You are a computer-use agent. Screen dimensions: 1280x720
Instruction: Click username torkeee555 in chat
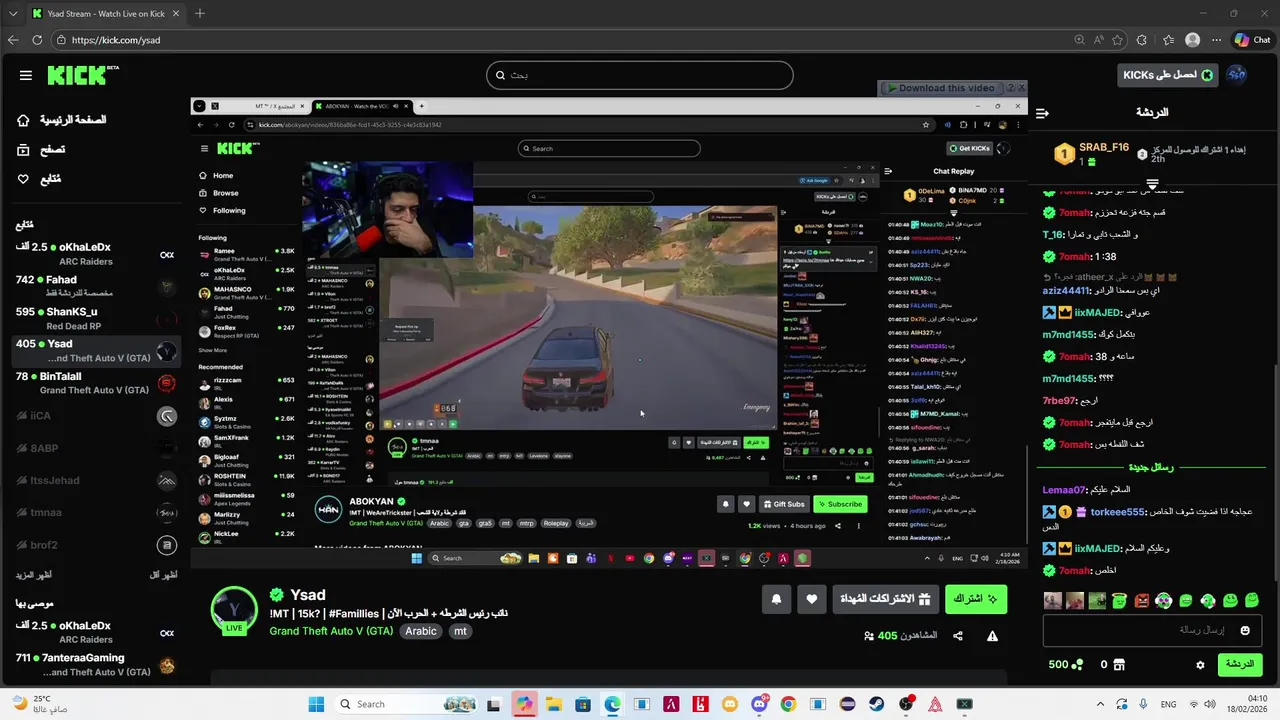point(1117,512)
